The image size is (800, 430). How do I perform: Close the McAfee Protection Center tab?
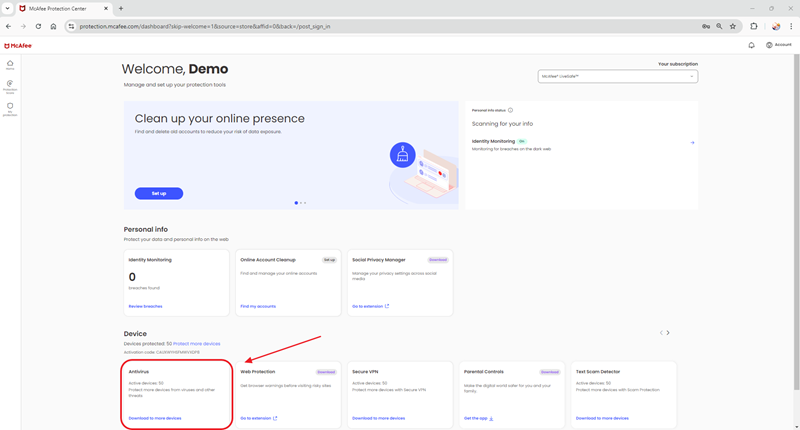106,8
